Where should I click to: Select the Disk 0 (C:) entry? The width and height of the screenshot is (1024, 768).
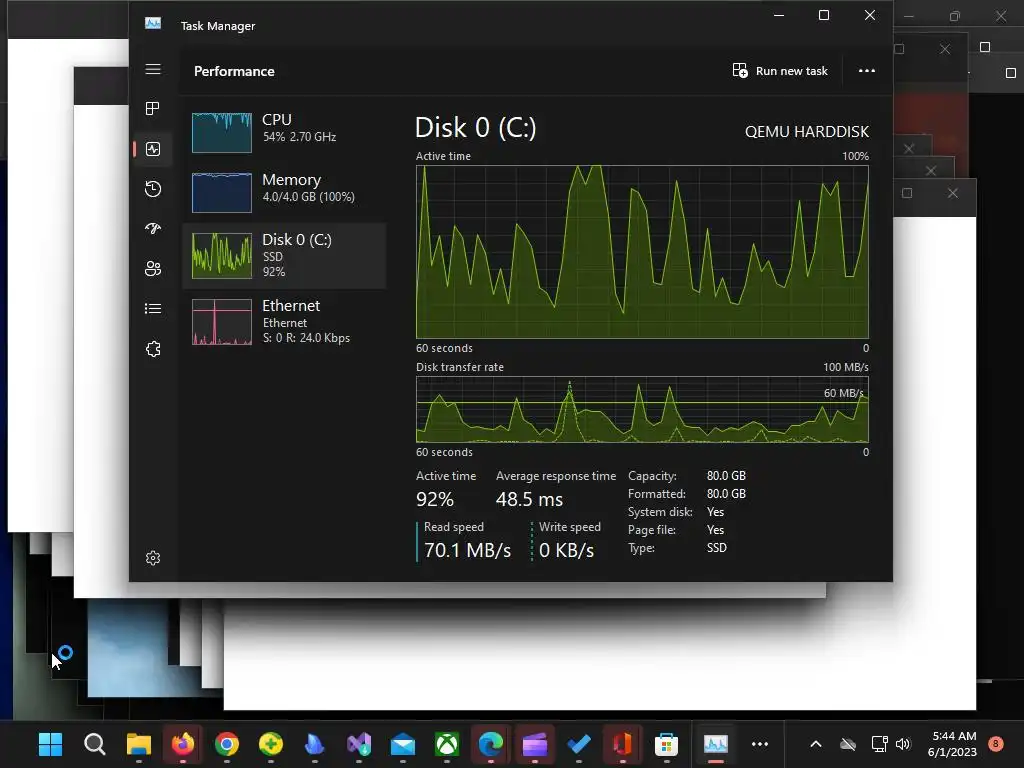(285, 256)
